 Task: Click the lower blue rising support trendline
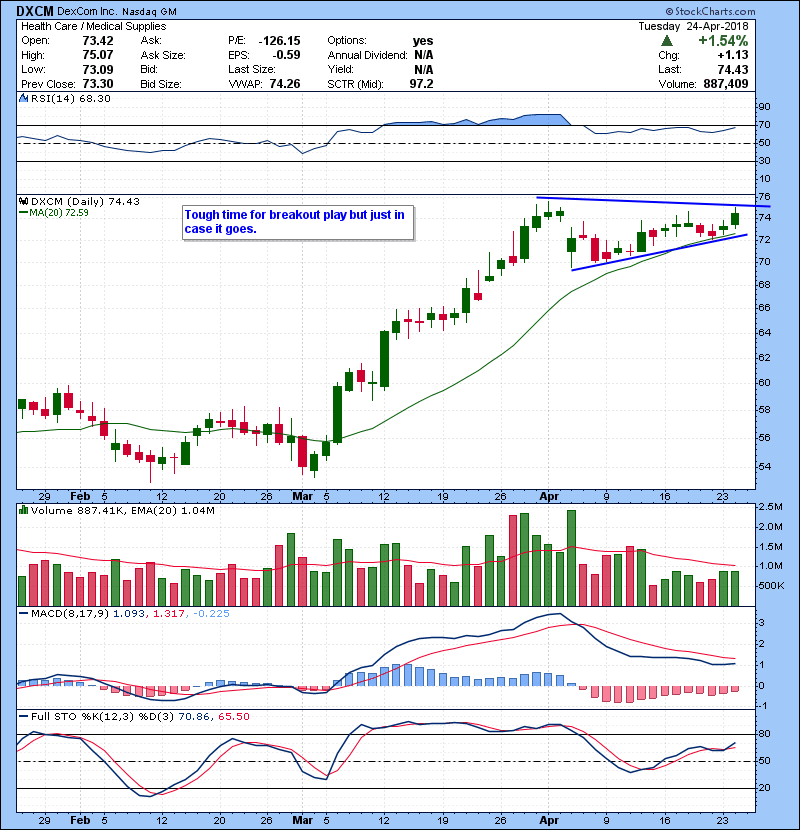(x=660, y=252)
